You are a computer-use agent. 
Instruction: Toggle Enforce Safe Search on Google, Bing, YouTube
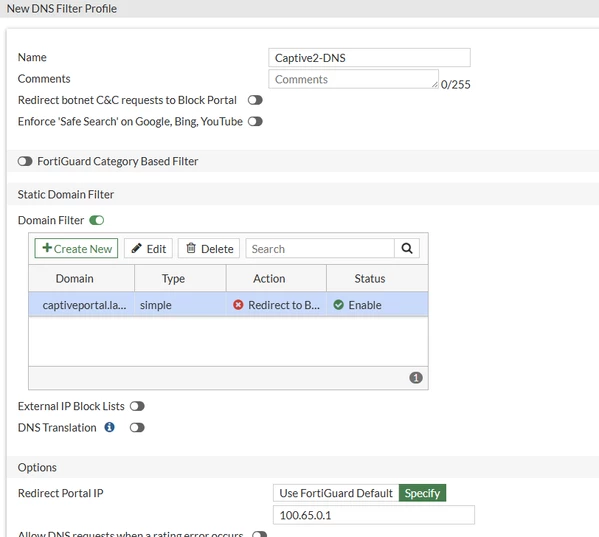(255, 121)
